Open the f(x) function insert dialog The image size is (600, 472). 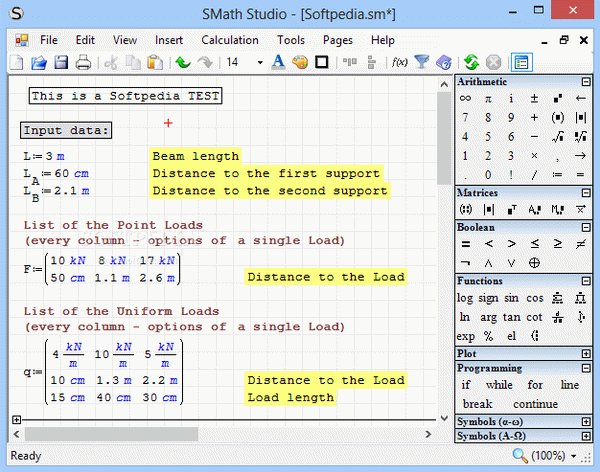click(x=399, y=62)
